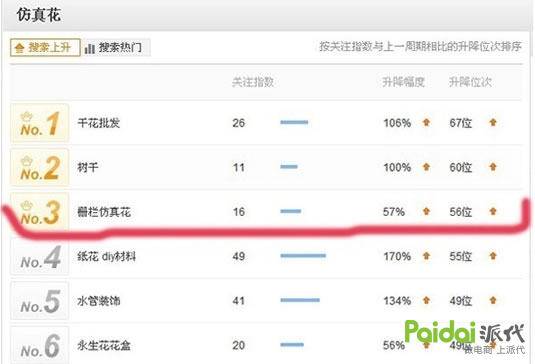Image resolution: width=535 pixels, height=364 pixels.
Task: Open the 干花批发 keyword link
Action: [x=99, y=123]
